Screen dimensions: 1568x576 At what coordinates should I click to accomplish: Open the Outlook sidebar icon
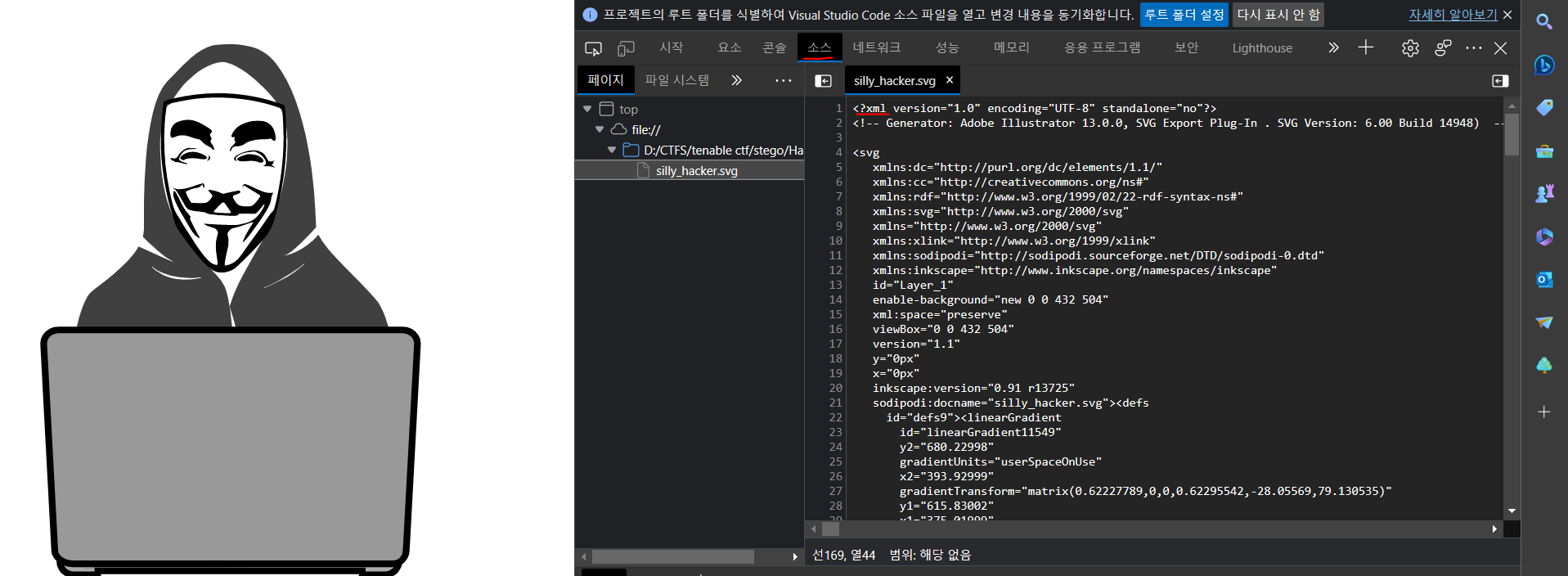coord(1544,280)
